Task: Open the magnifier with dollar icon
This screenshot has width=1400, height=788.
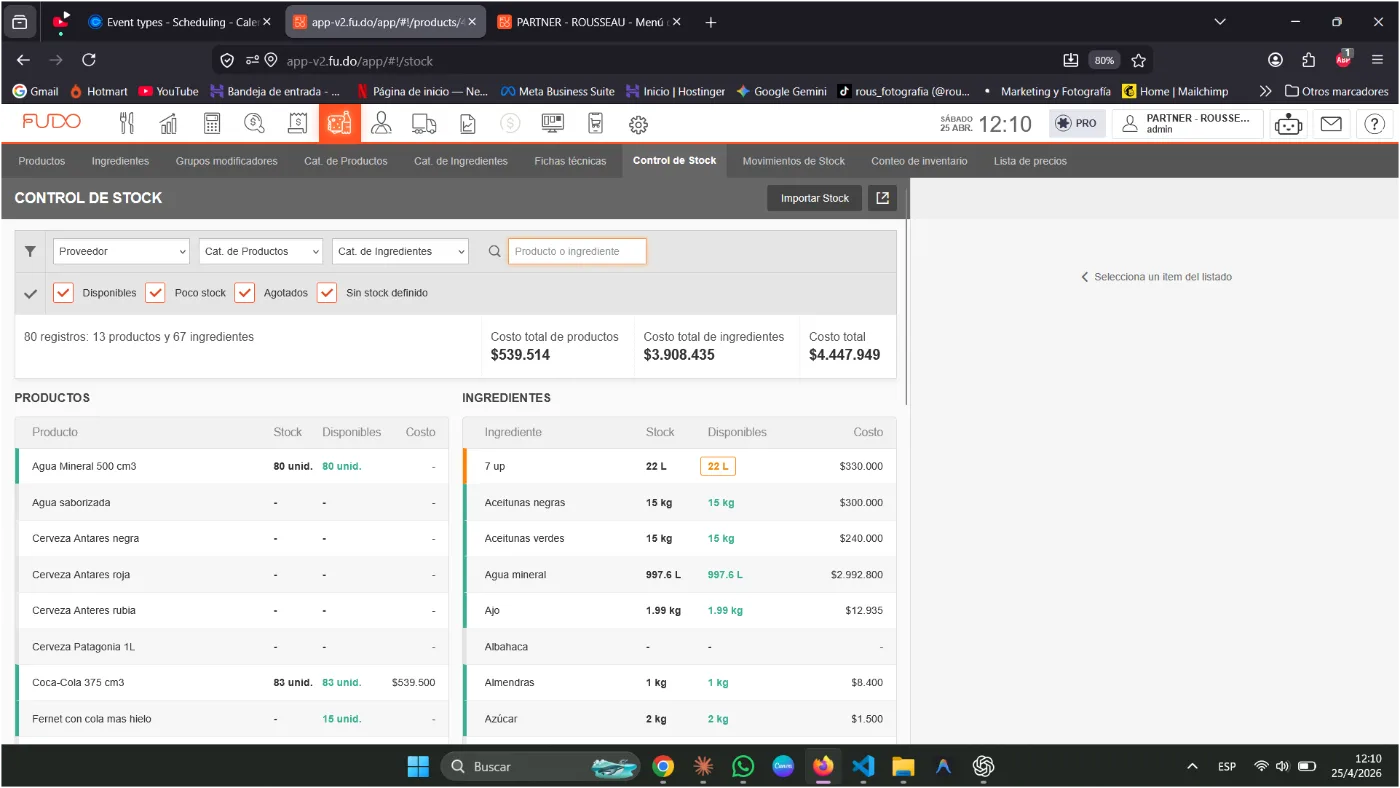Action: 254,124
